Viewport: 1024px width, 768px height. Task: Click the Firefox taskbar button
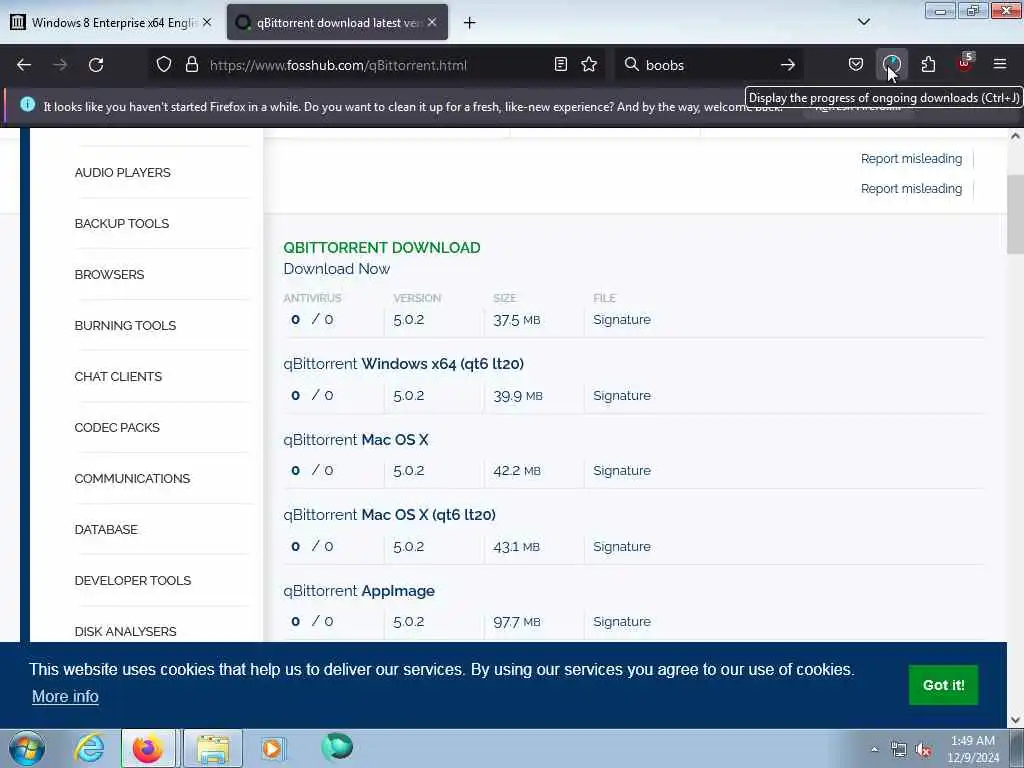[148, 748]
